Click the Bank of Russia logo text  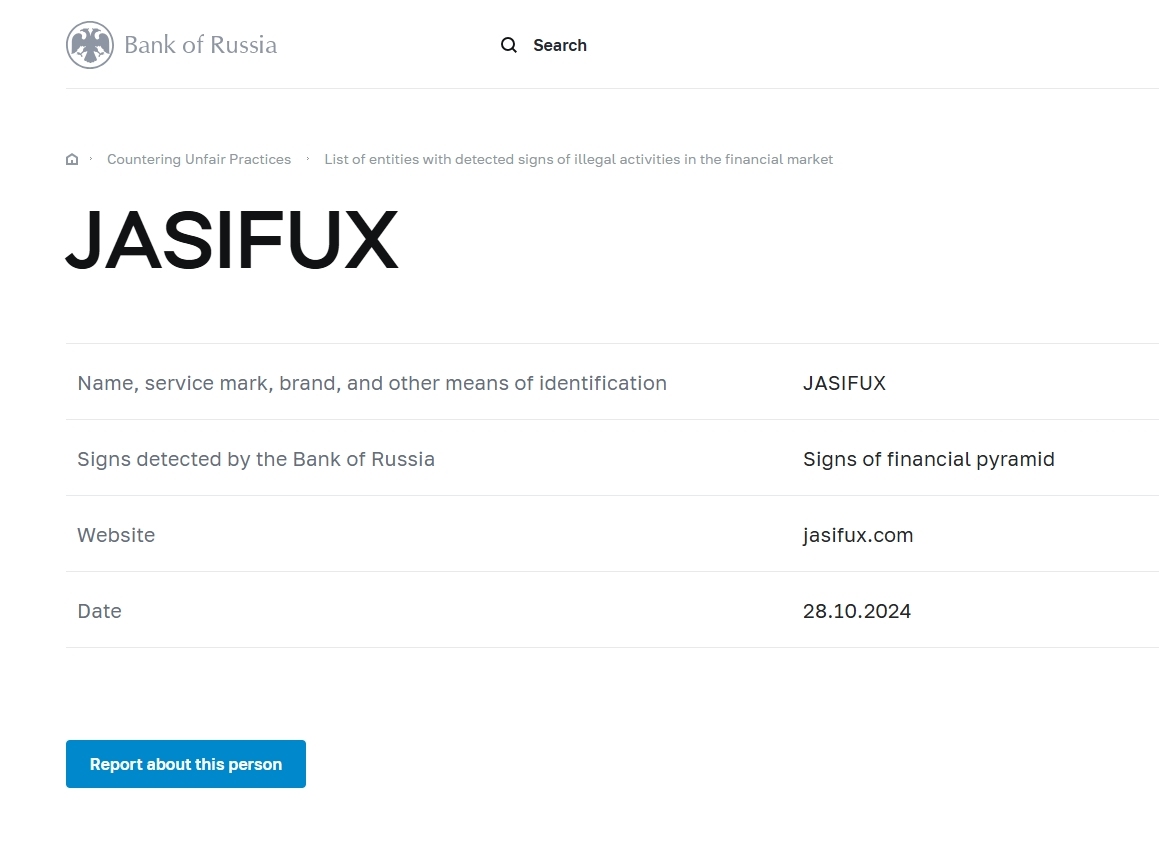click(200, 45)
